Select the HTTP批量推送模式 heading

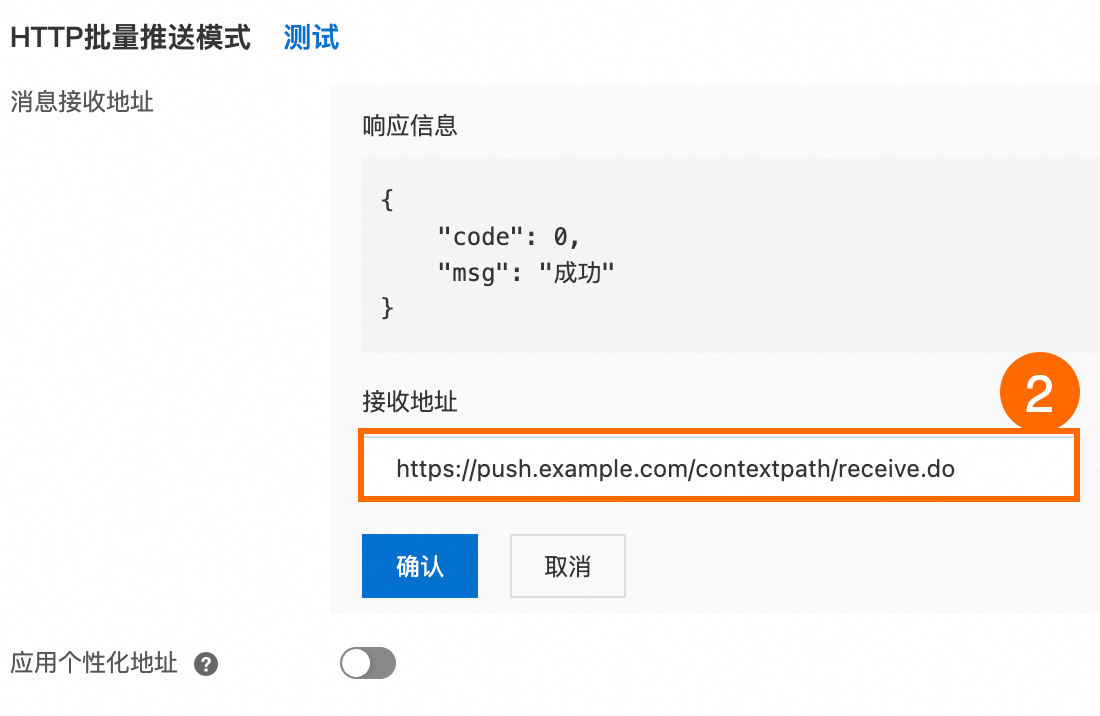coord(130,38)
